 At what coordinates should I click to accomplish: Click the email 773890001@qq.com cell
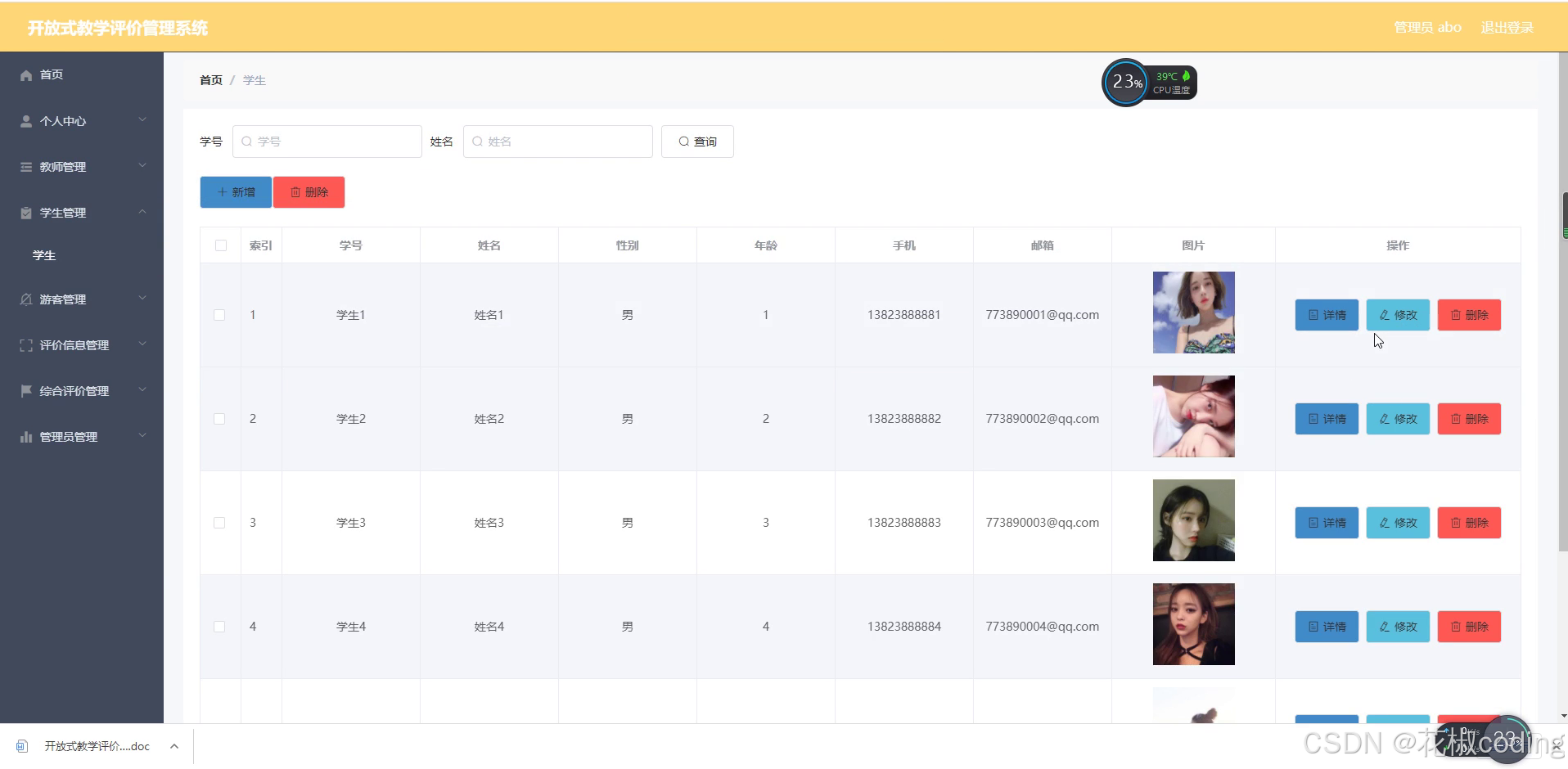[1043, 315]
